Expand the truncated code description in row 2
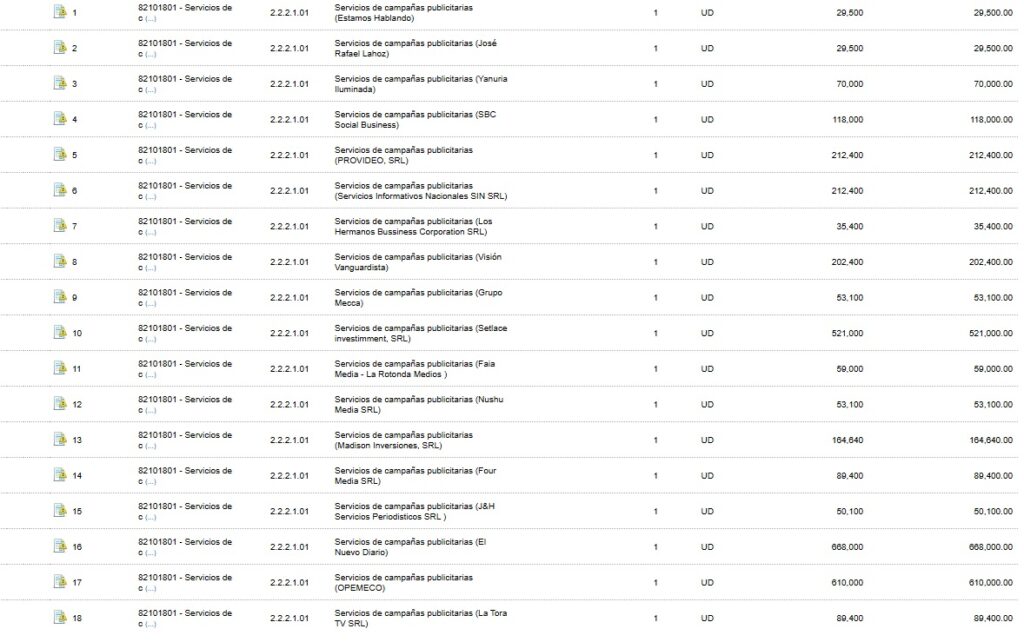Screen dimensions: 1024x642 (x=150, y=55)
